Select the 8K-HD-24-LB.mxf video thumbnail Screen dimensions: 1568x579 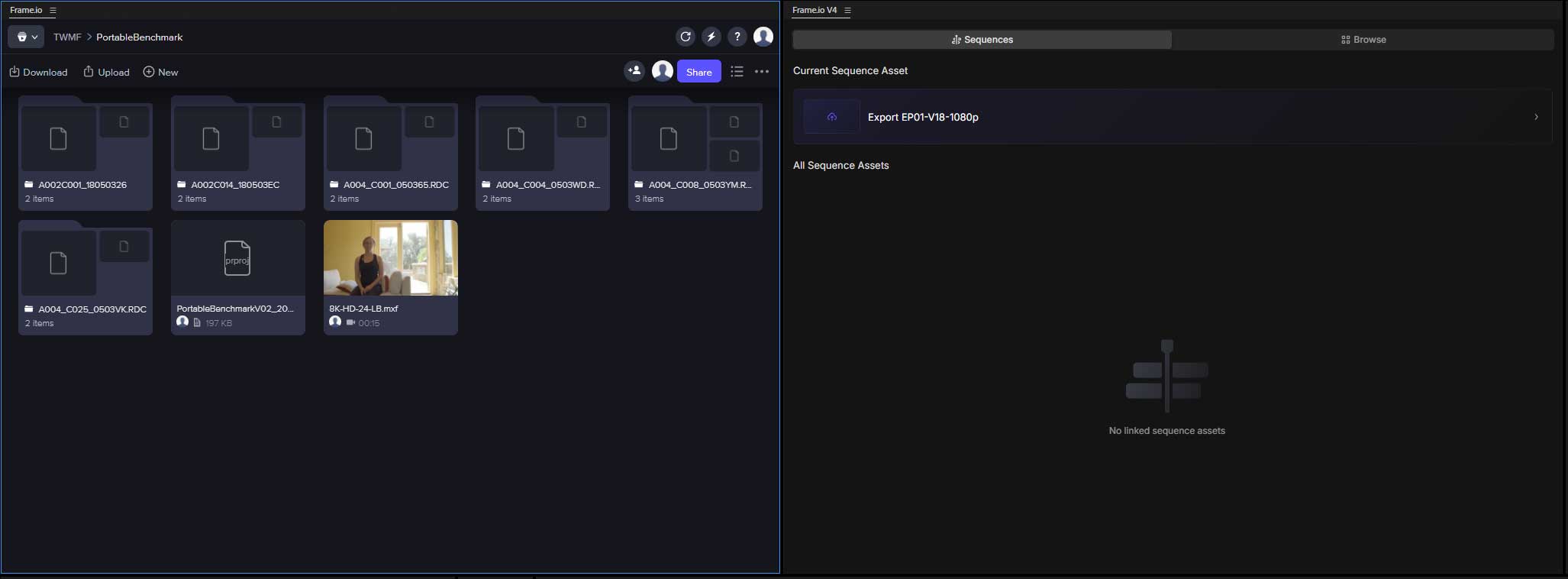tap(391, 258)
